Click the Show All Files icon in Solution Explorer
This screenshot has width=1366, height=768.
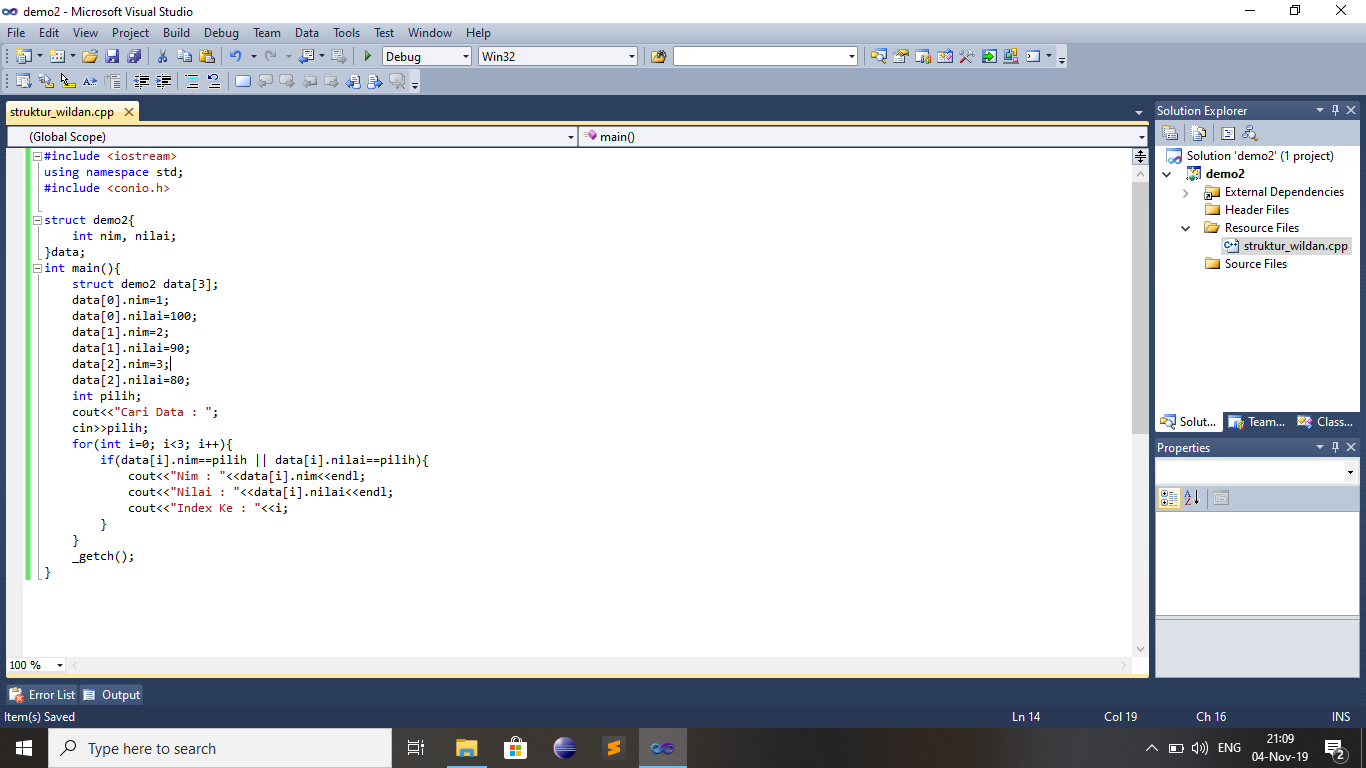[1198, 132]
